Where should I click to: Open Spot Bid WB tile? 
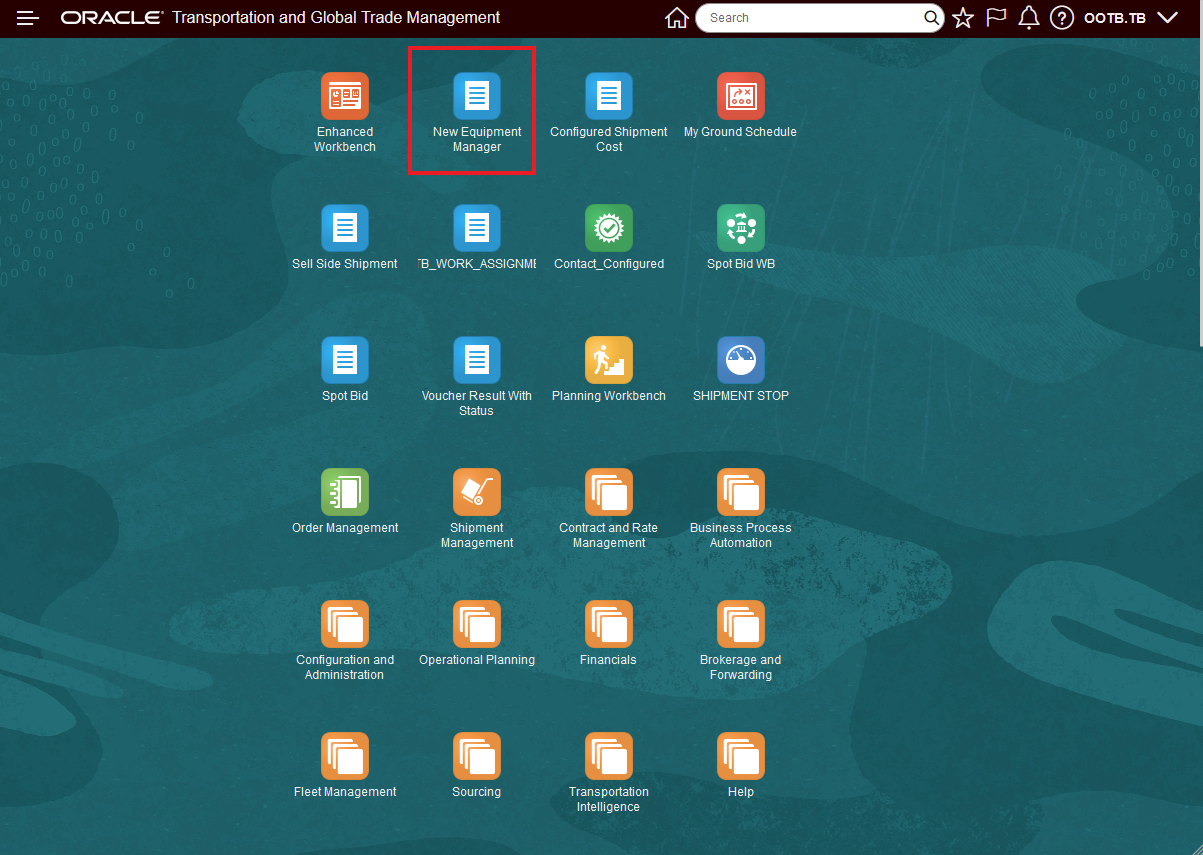click(741, 228)
